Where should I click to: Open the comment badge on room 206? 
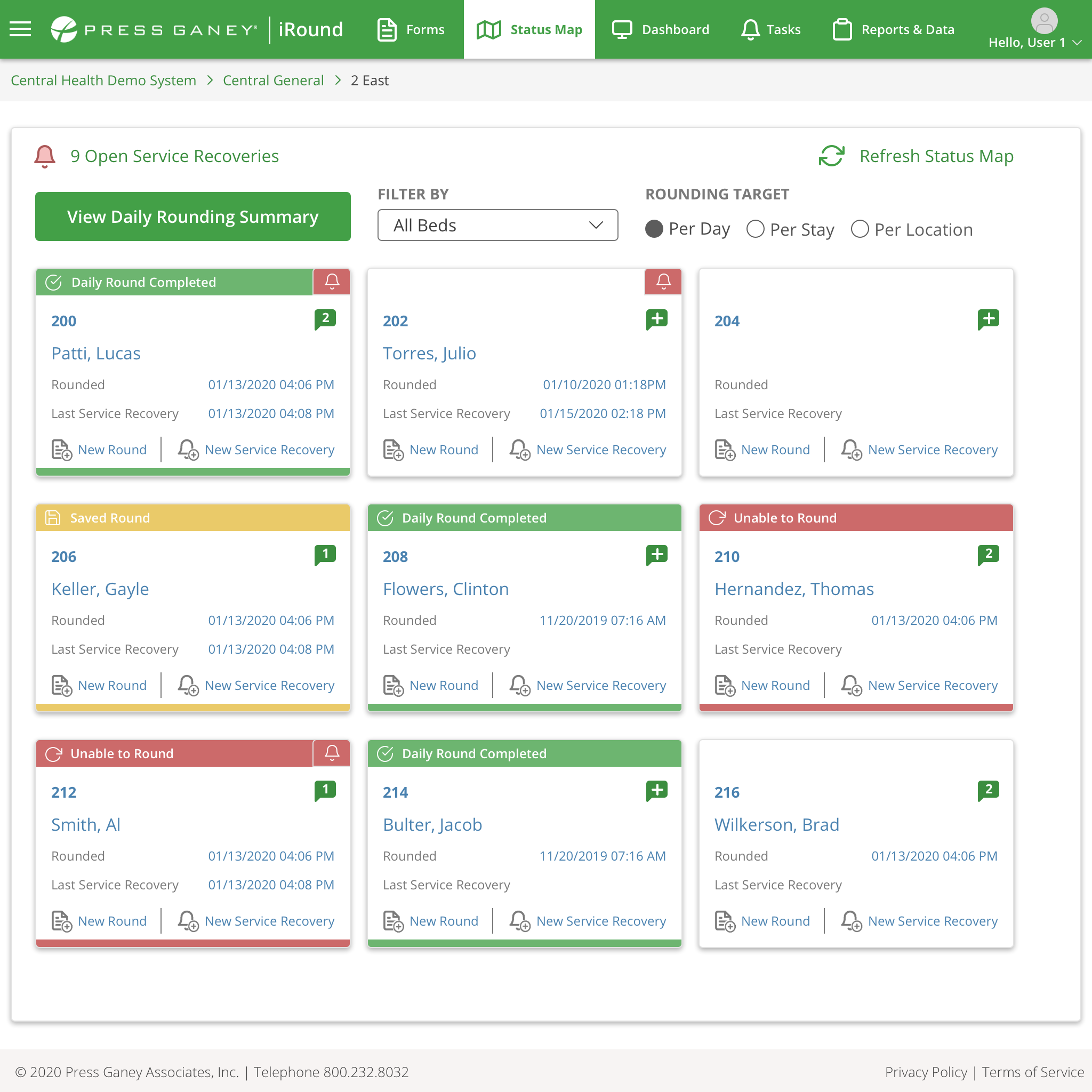325,555
